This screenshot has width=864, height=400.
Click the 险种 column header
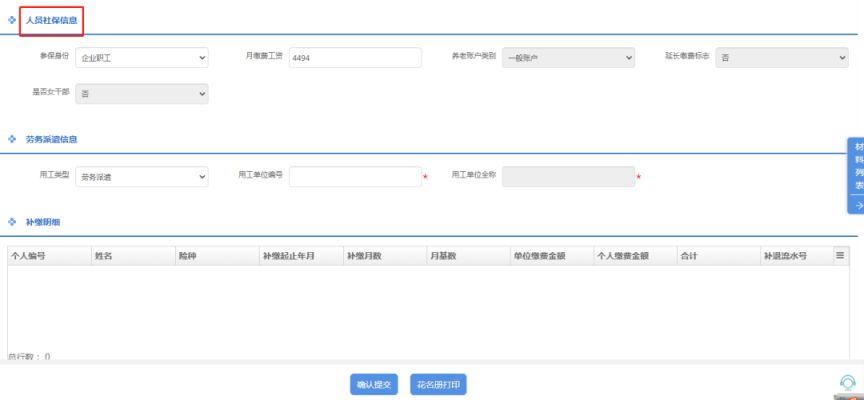tap(217, 256)
